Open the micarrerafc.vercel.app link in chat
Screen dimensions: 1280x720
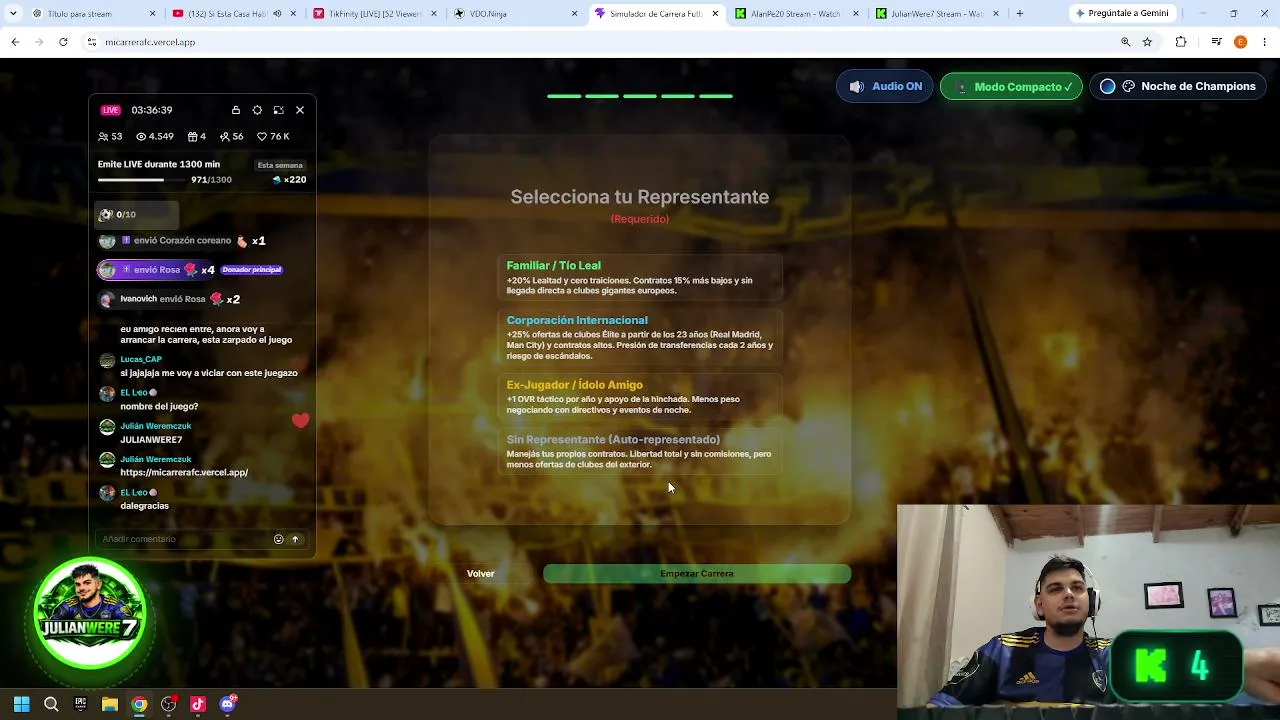[x=184, y=472]
